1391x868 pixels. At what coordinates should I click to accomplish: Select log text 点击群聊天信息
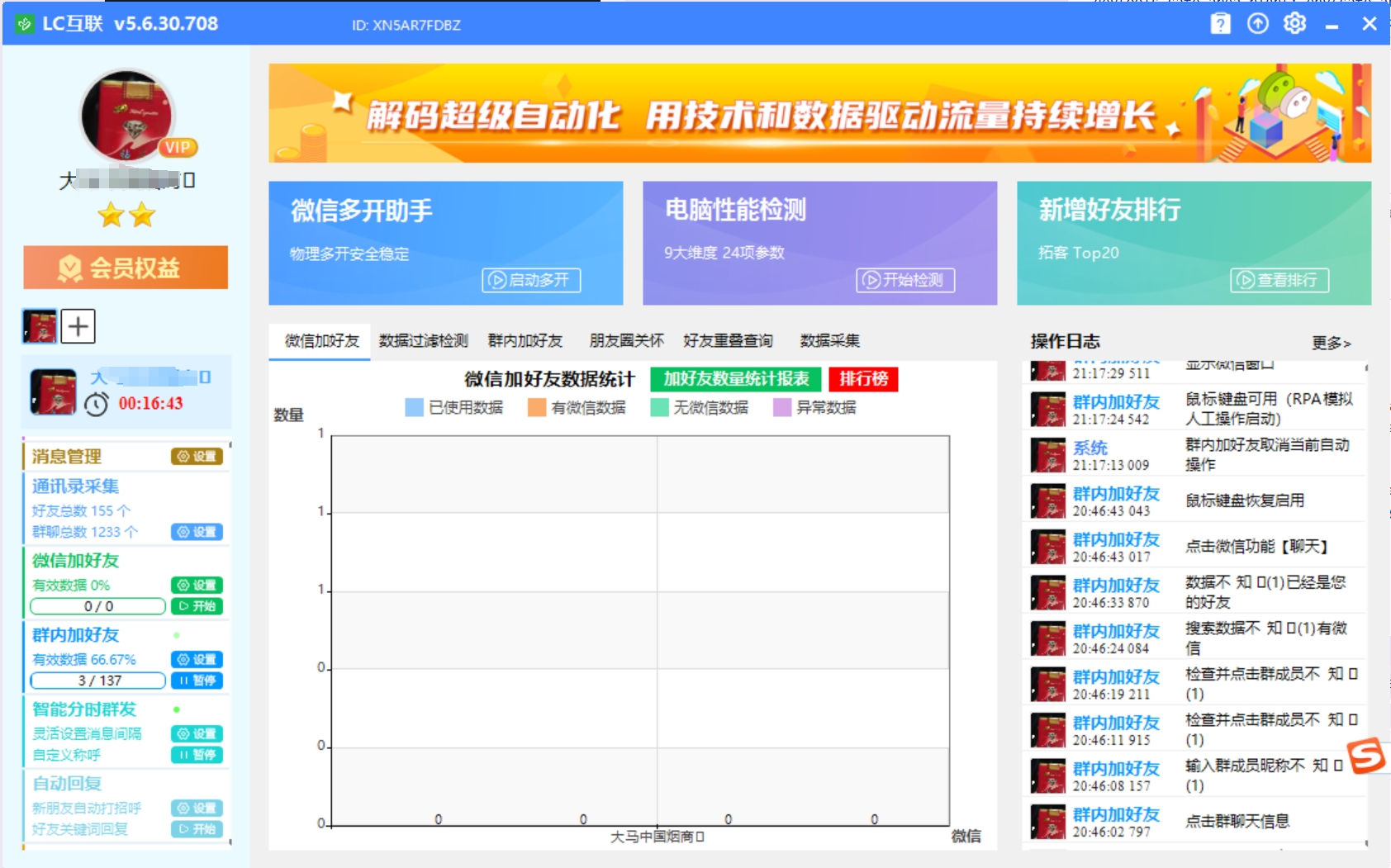pos(1237,821)
